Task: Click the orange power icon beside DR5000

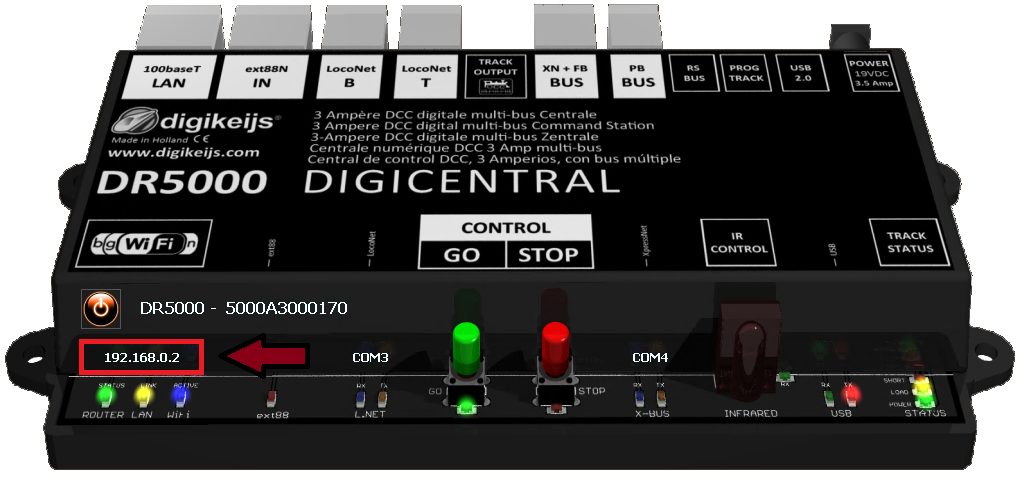Action: tap(100, 309)
